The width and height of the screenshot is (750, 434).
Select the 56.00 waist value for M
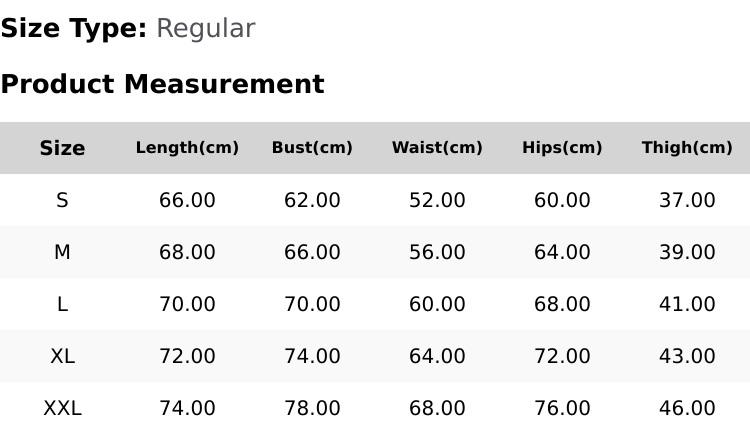tap(437, 252)
